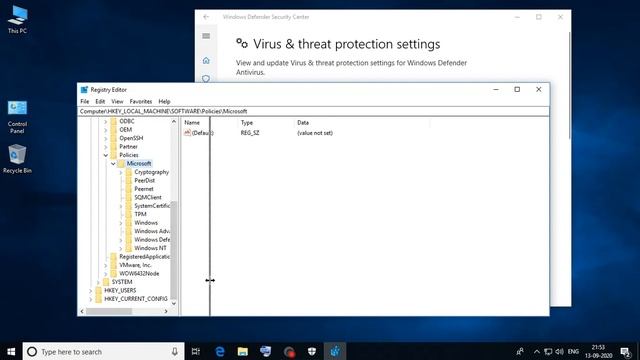Select Partner key in tree
The height and width of the screenshot is (360, 640).
128,147
